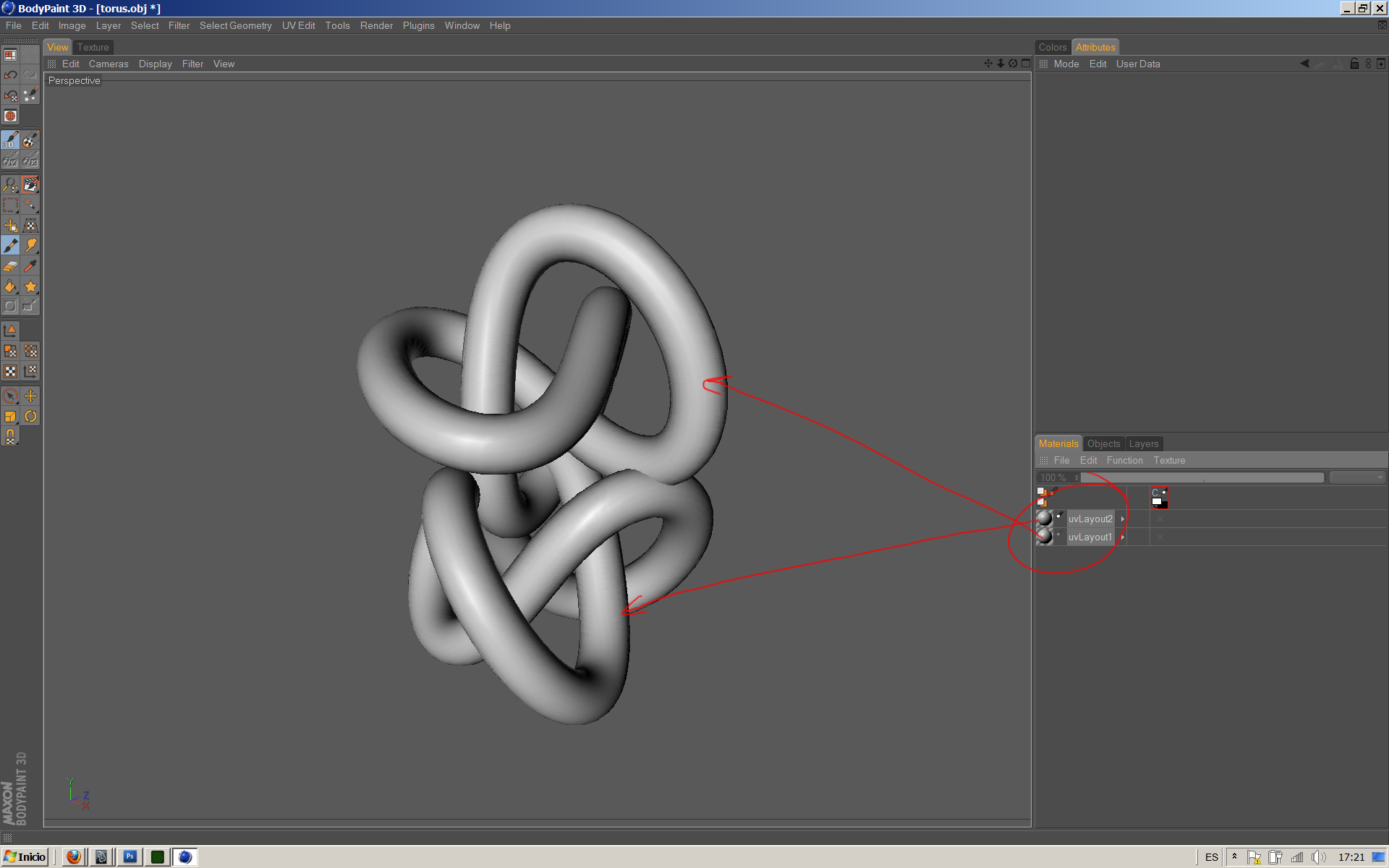Toggle the UV magnet snap icon
The image size is (1389, 868).
pos(10,436)
